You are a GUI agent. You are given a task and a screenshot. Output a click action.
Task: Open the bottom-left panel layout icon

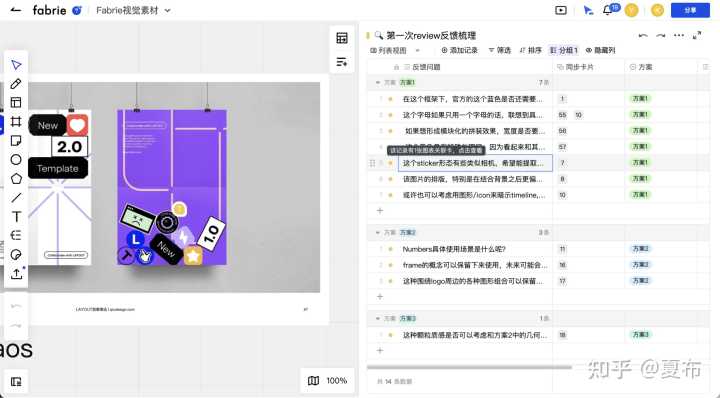pos(16,381)
